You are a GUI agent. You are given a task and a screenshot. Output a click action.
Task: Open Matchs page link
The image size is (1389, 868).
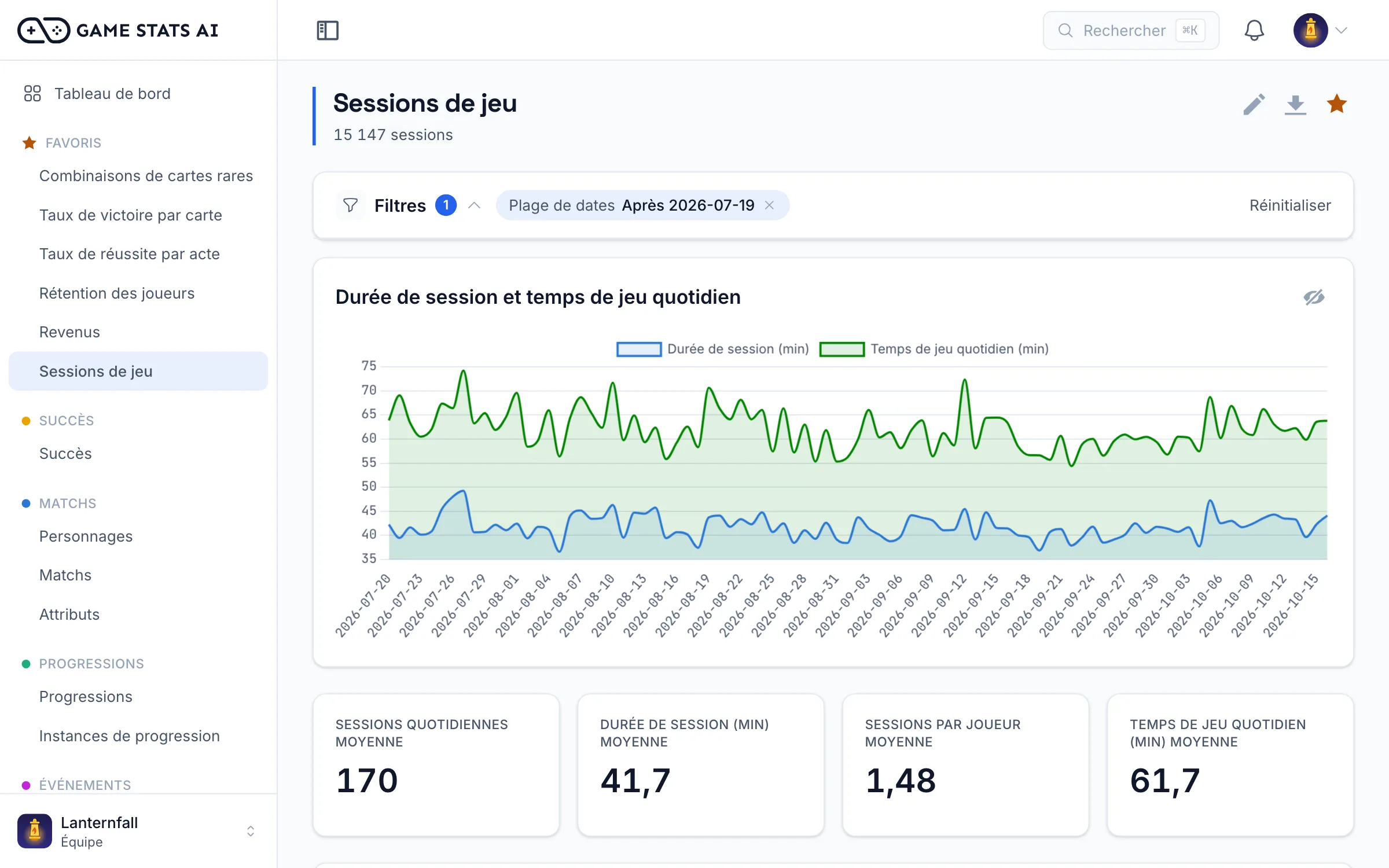[x=65, y=575]
